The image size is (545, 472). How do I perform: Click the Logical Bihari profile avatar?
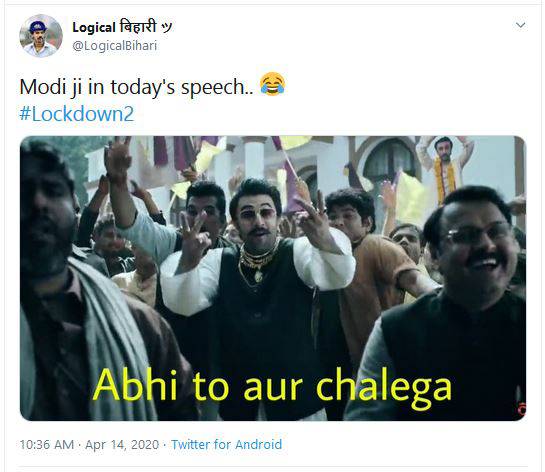(41, 35)
